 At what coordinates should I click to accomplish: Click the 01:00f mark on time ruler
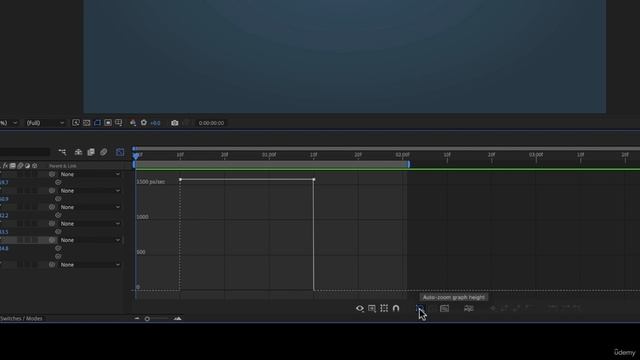[269, 155]
